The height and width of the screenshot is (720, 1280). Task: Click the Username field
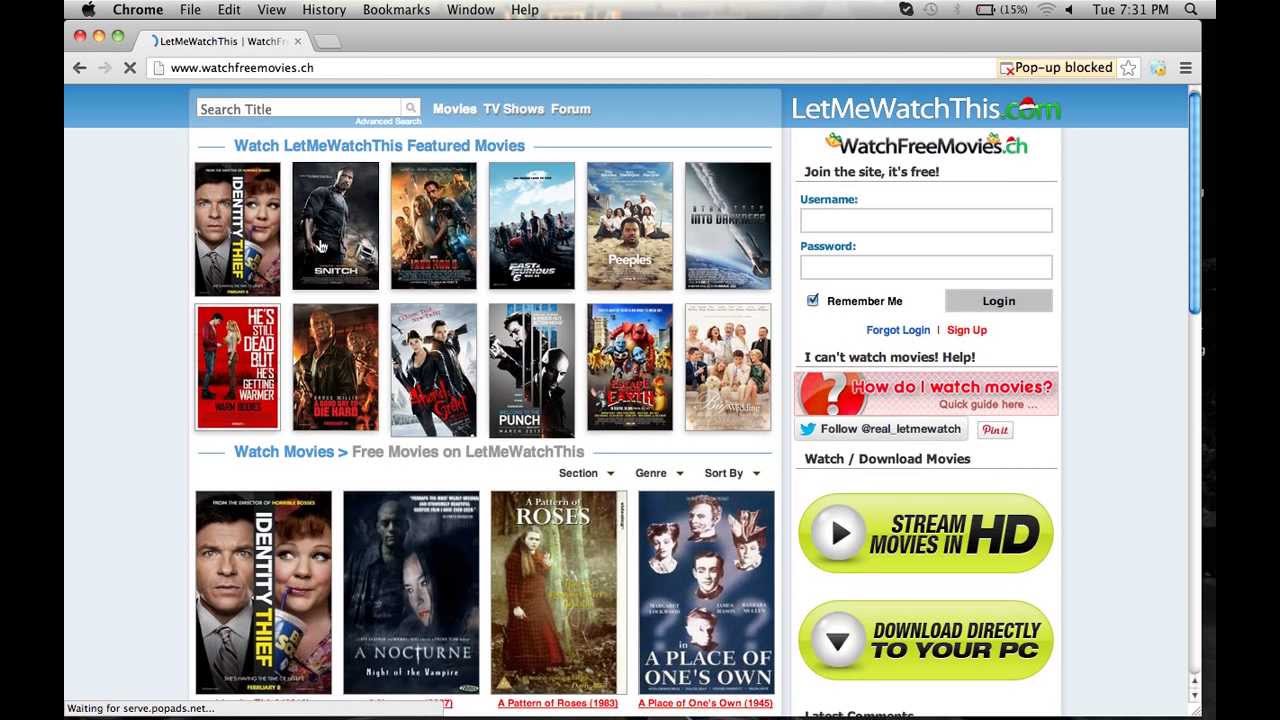tap(926, 220)
